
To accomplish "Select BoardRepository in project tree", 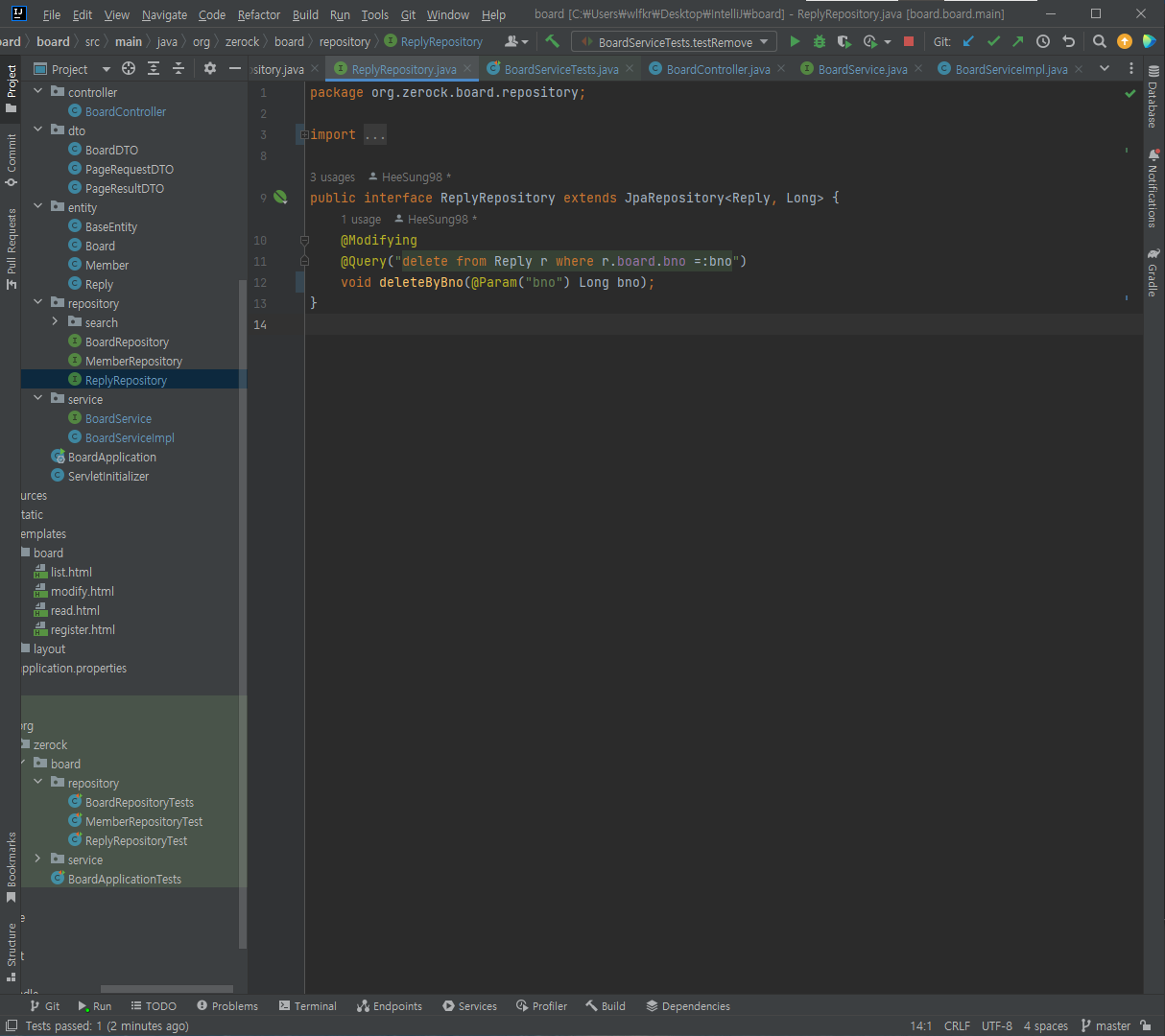I will [127, 341].
